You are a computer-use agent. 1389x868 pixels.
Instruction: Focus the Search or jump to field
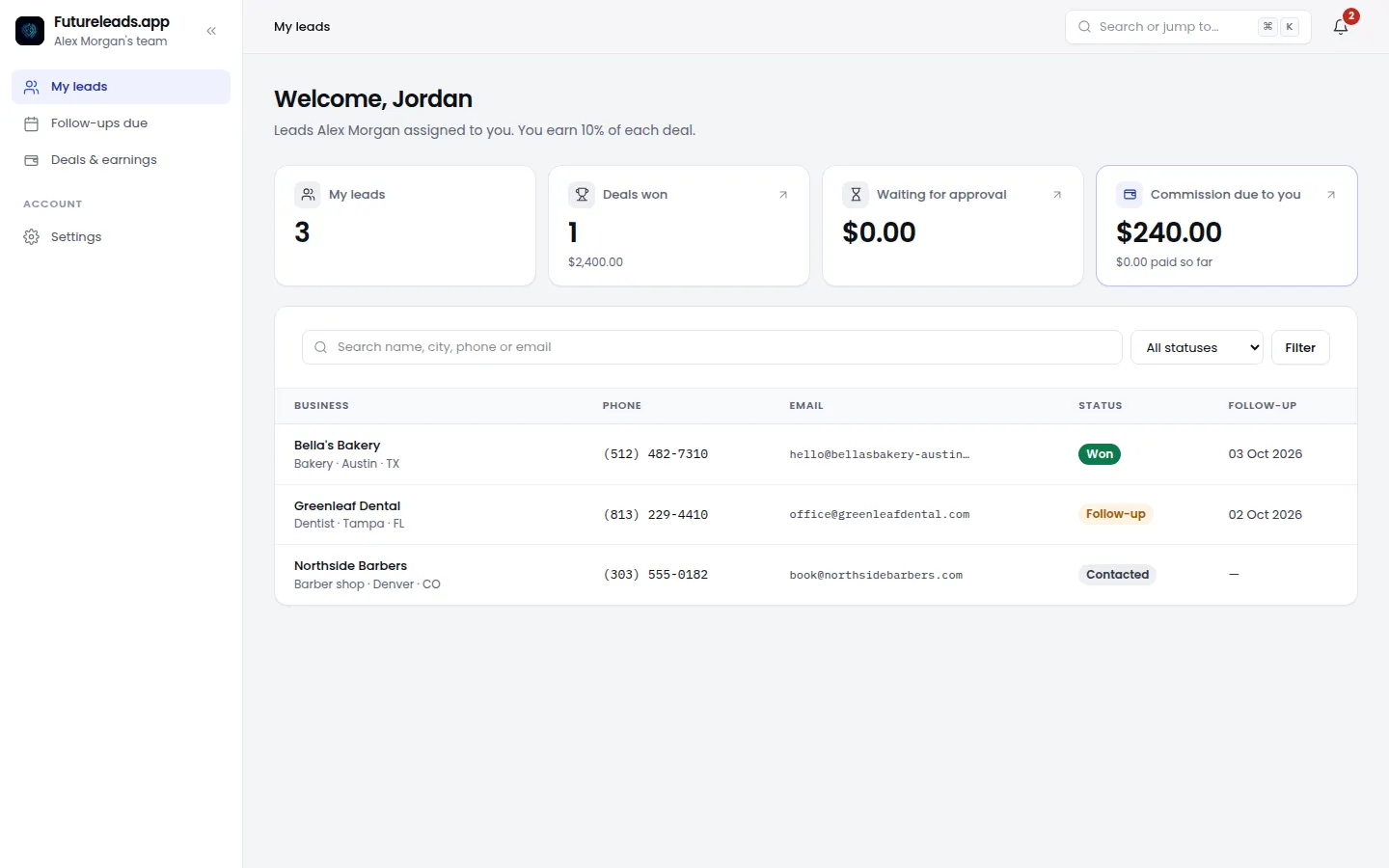coord(1187,27)
